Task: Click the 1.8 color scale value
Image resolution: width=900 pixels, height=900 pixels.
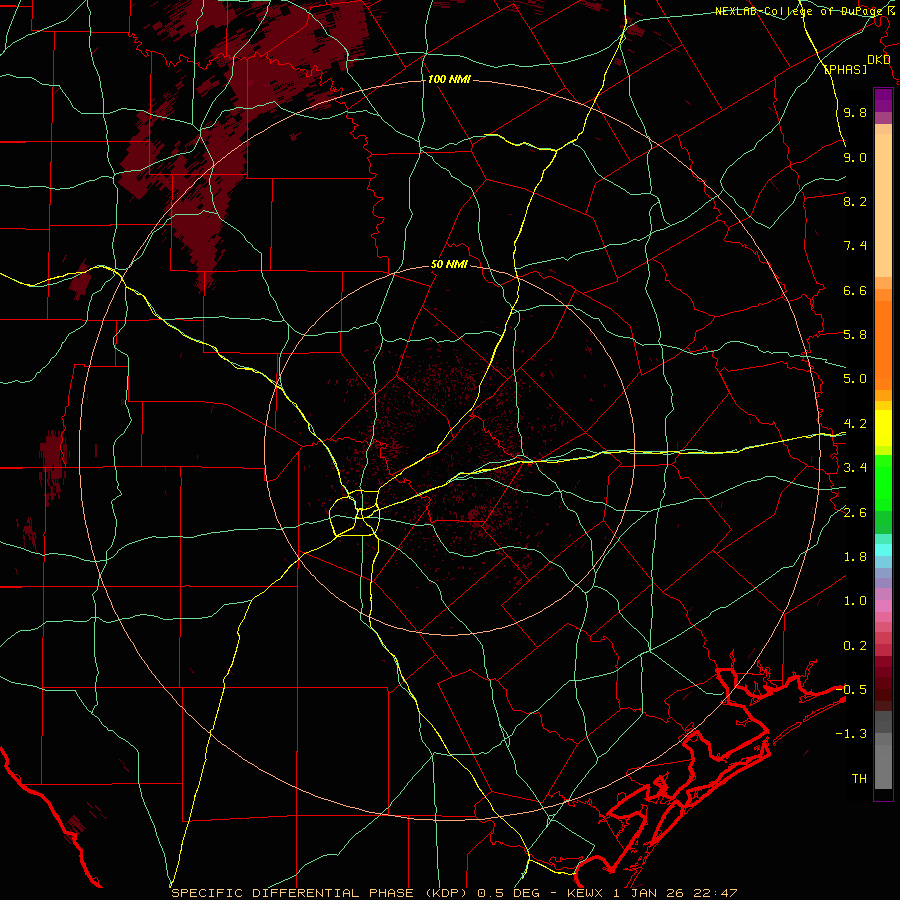Action: (x=855, y=557)
